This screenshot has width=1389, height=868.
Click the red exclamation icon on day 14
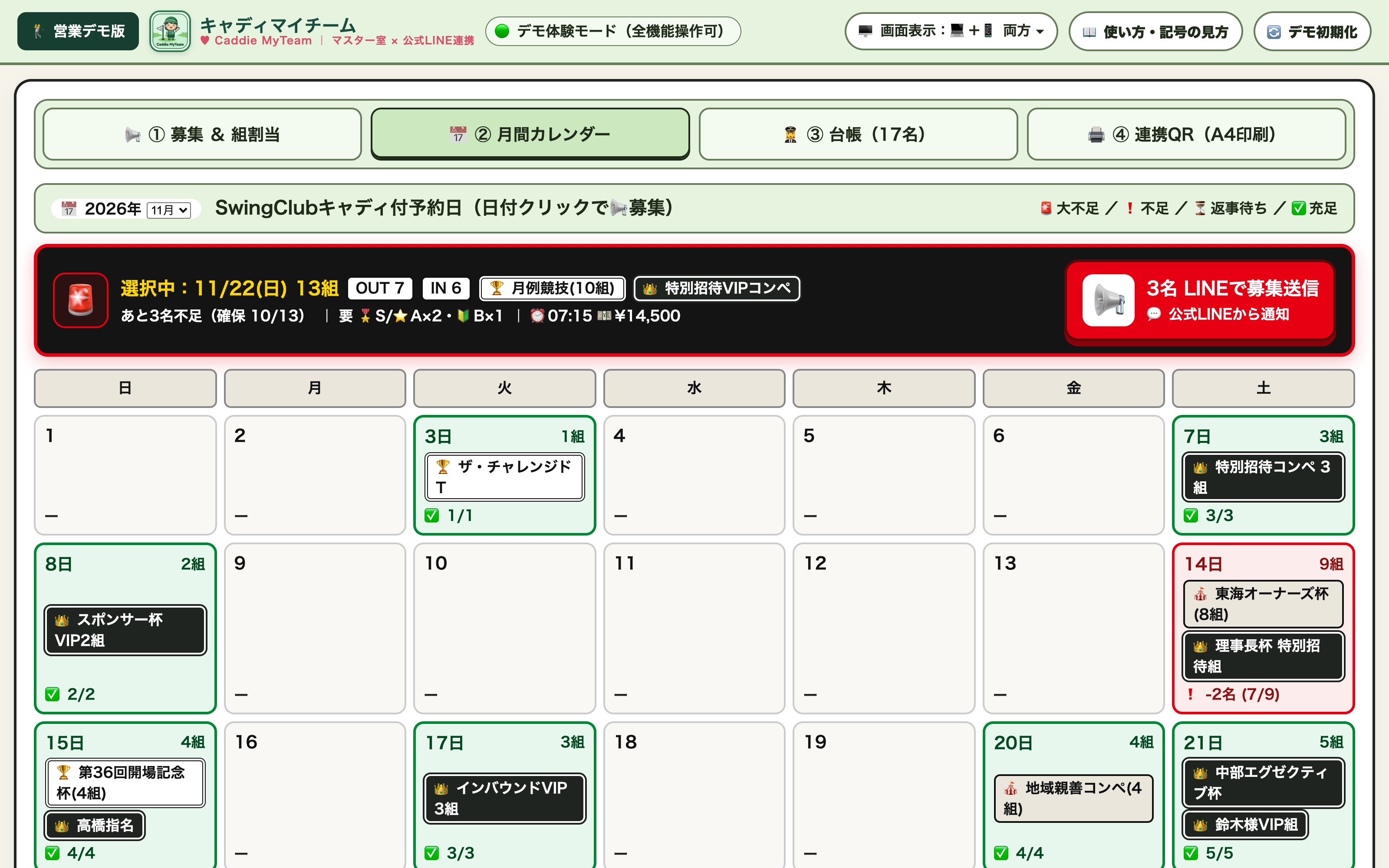pos(1191,695)
